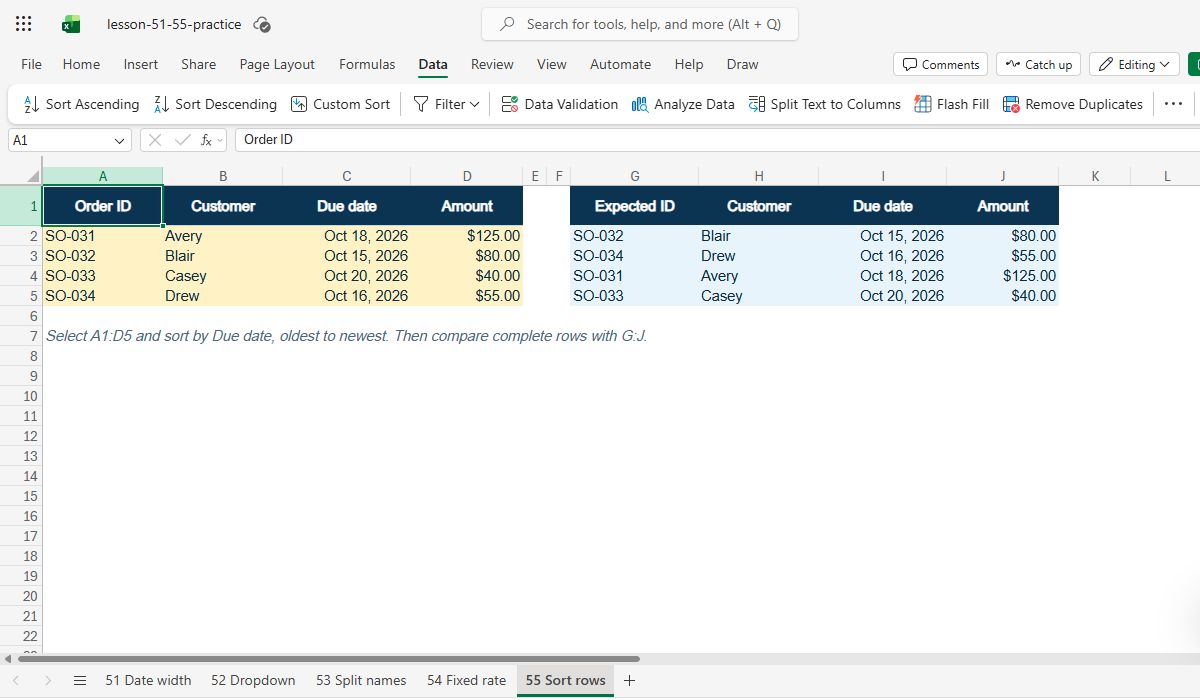Click Split Text to Columns
This screenshot has width=1200, height=700.
tap(824, 104)
